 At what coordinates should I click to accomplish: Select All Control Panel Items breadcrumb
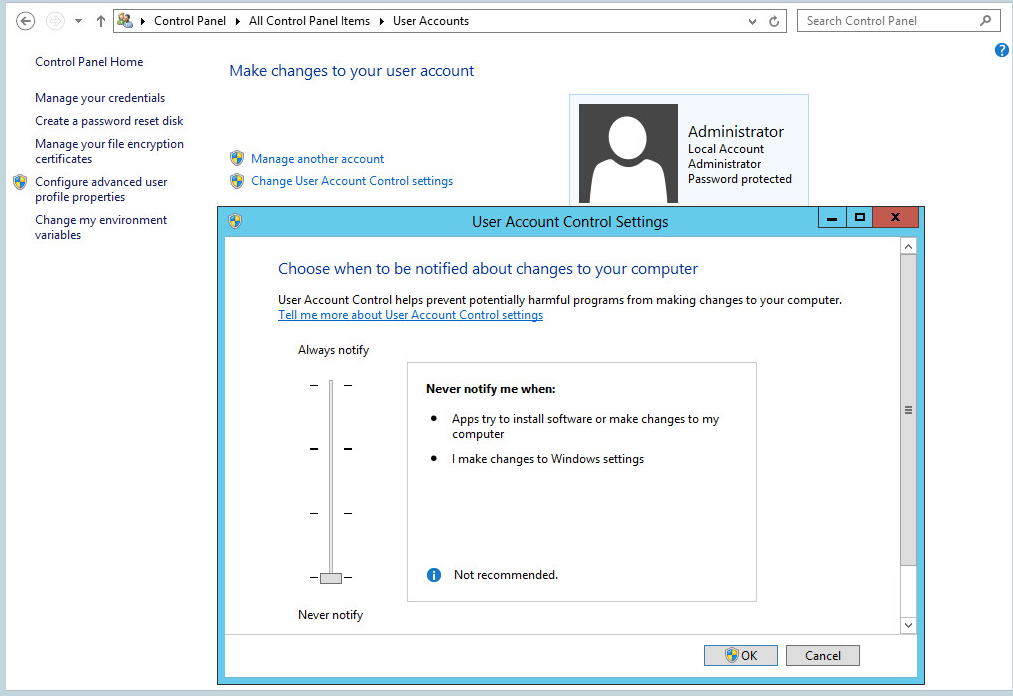pos(309,21)
